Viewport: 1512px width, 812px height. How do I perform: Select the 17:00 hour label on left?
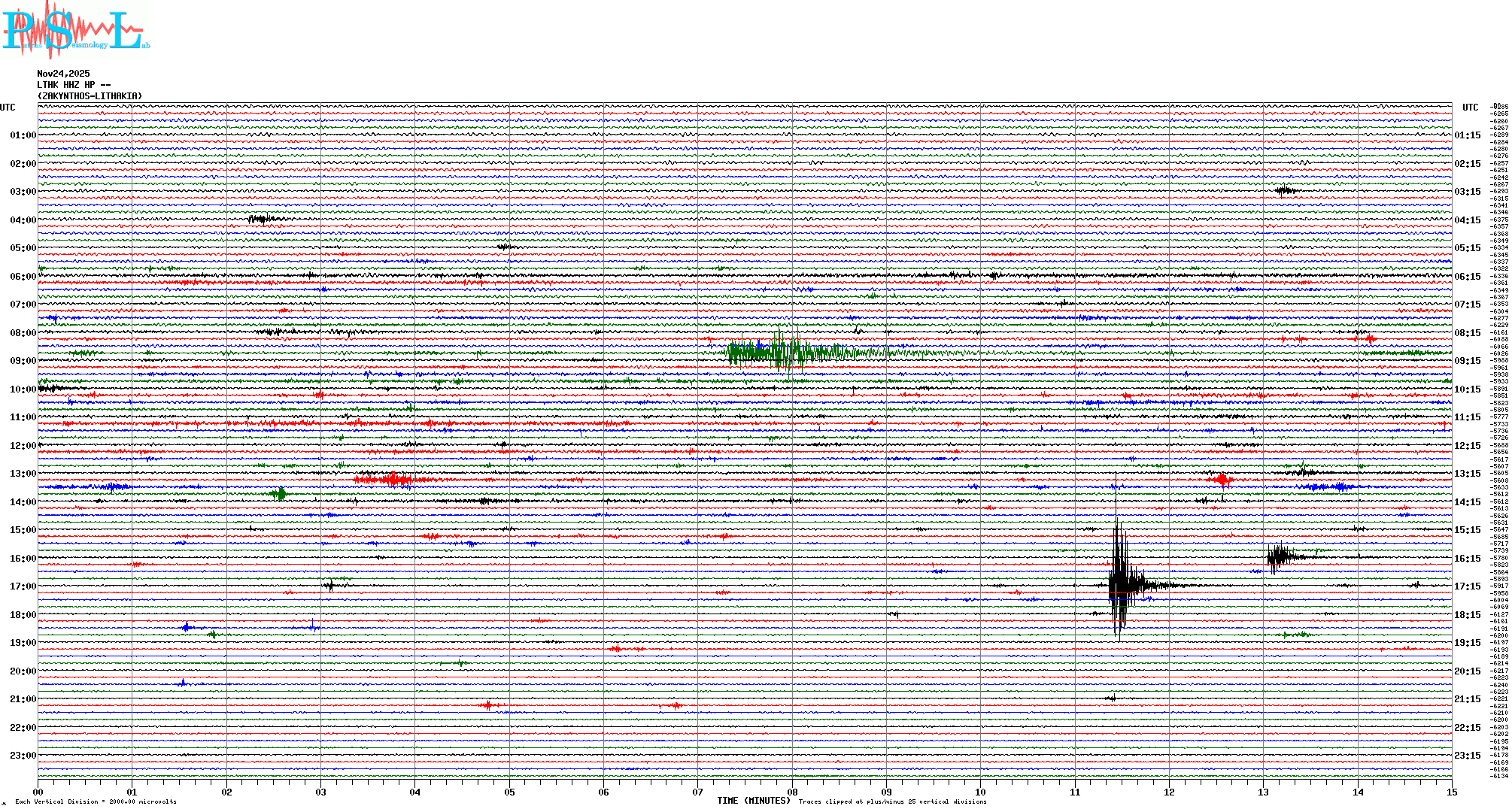tap(23, 586)
